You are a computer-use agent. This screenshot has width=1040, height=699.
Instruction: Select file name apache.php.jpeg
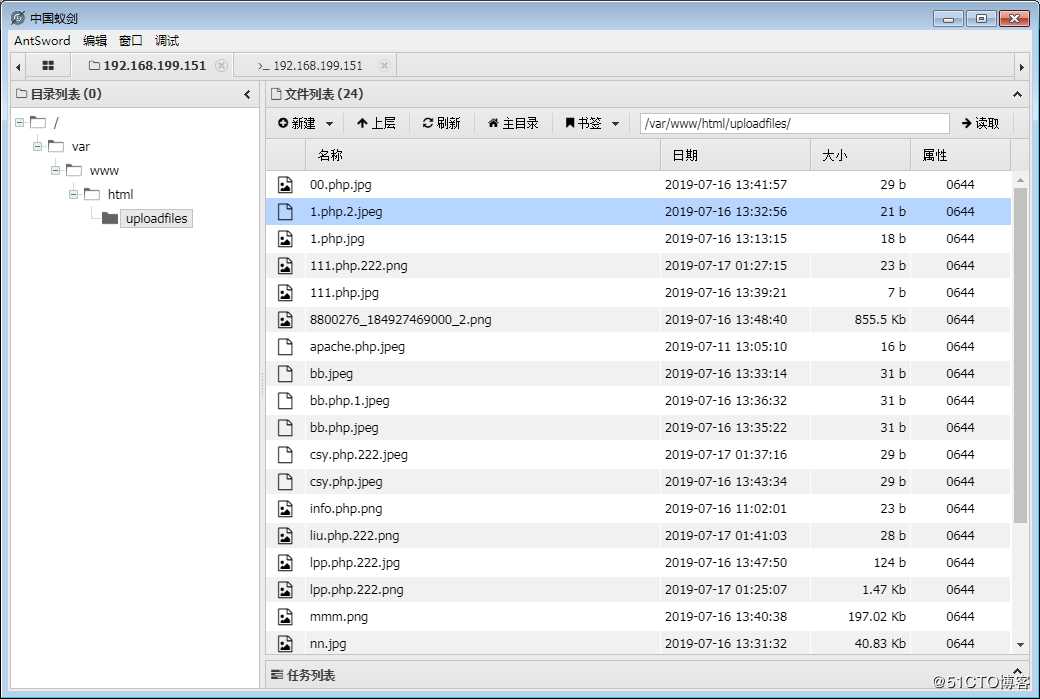point(357,347)
